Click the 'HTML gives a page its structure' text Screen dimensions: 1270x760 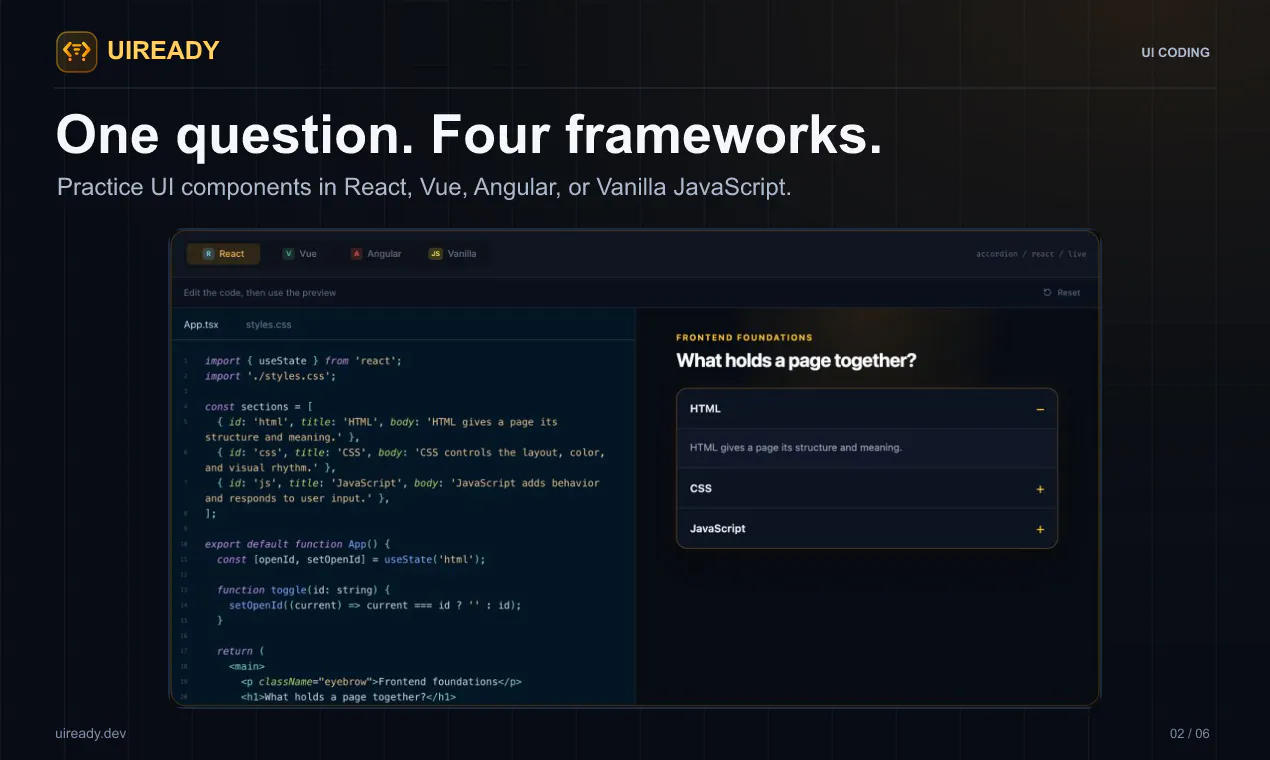(x=796, y=448)
